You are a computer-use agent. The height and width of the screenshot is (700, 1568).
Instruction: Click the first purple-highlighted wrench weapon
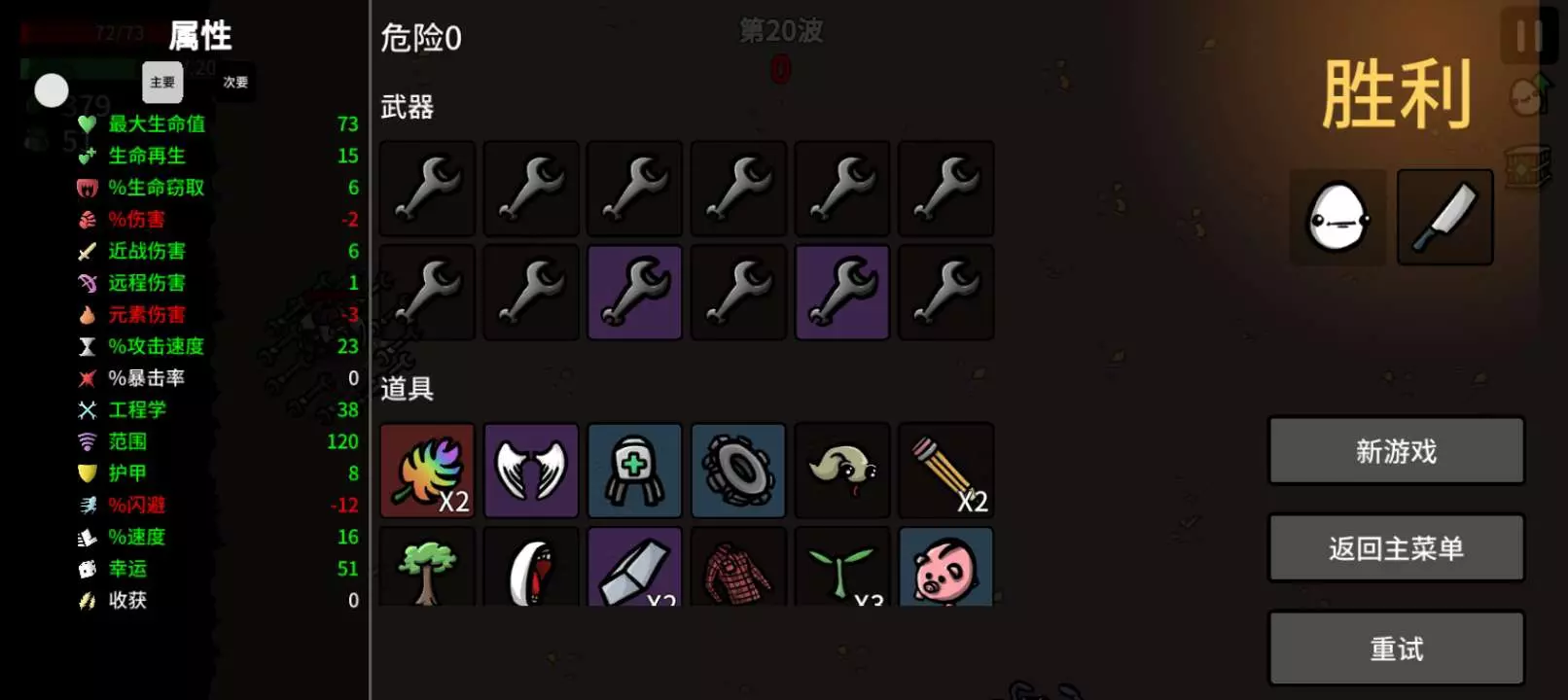click(634, 293)
